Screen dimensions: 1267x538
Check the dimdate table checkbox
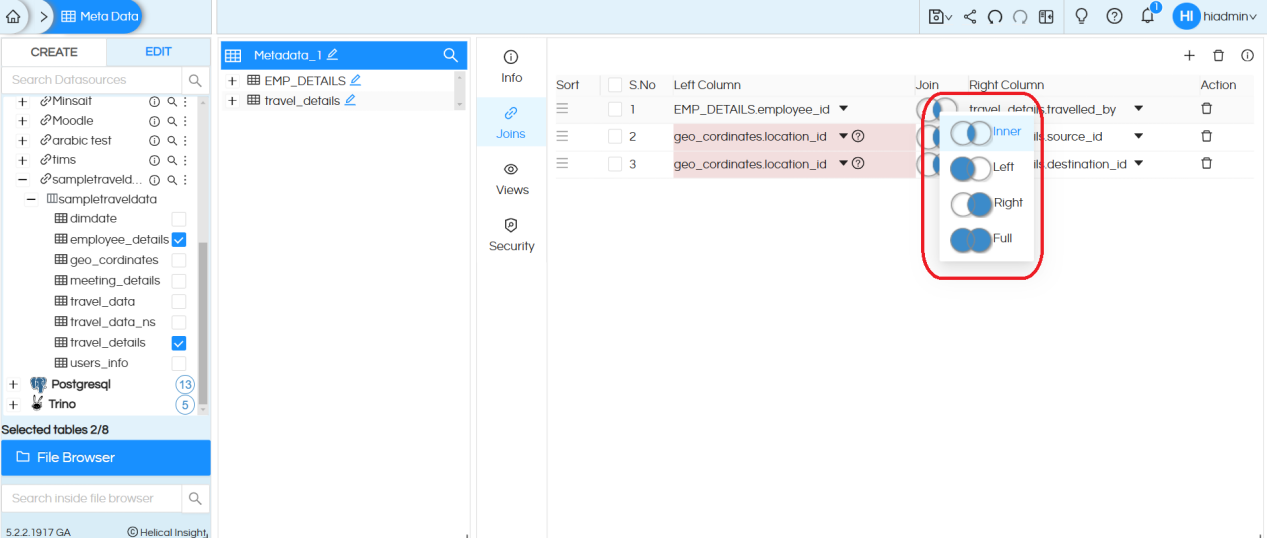[x=179, y=219]
